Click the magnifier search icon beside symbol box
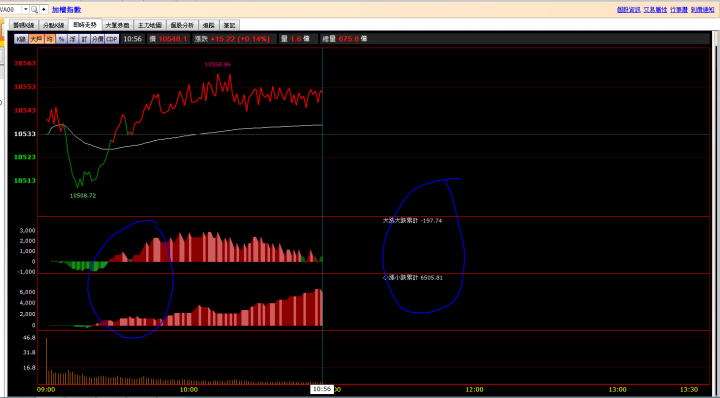The image size is (720, 398). pos(34,9)
